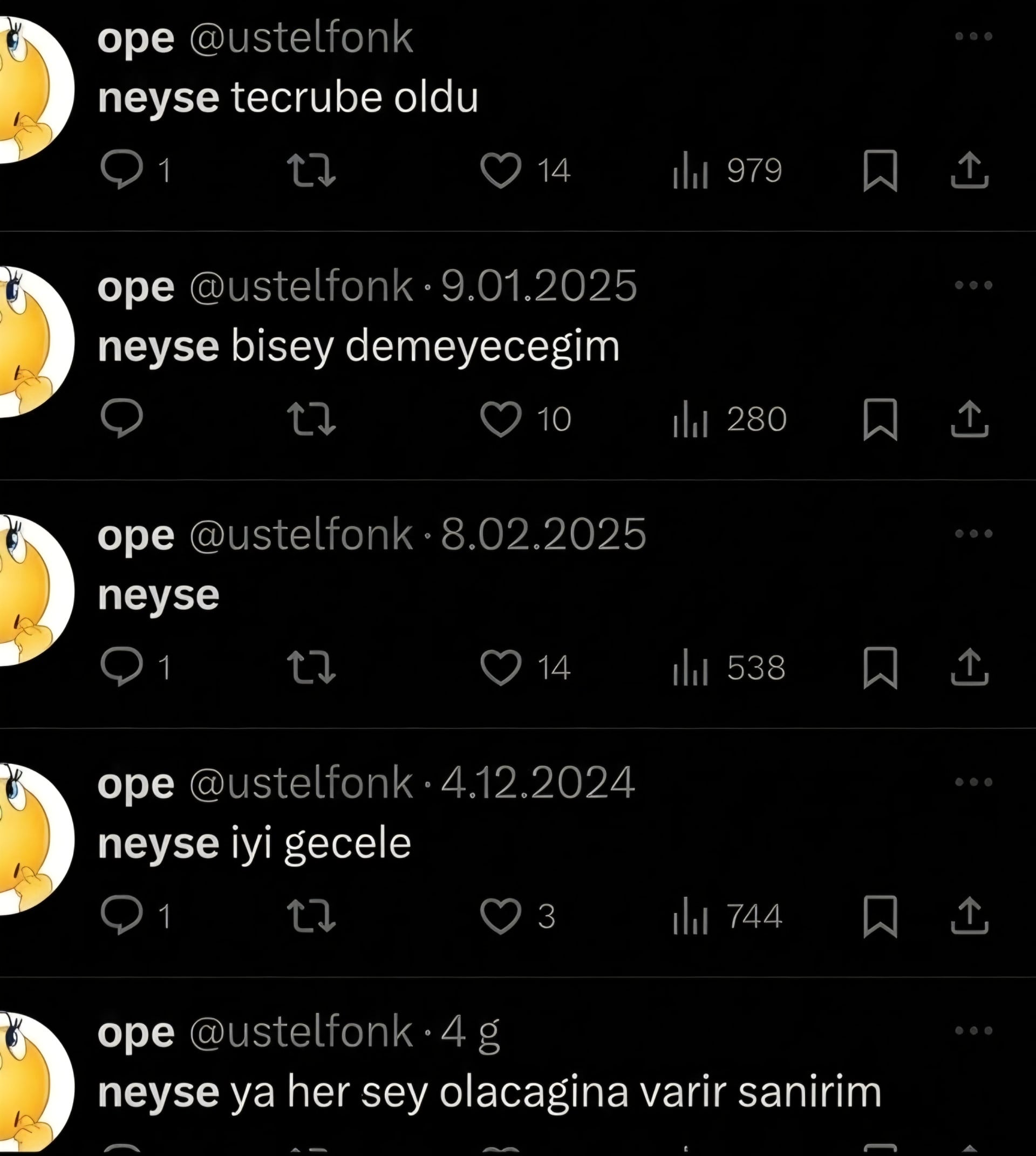Screen dimensions: 1036x1156
Task: Retweet the 'neyse bisey demeyecegim' tweet
Action: pyautogui.click(x=311, y=419)
